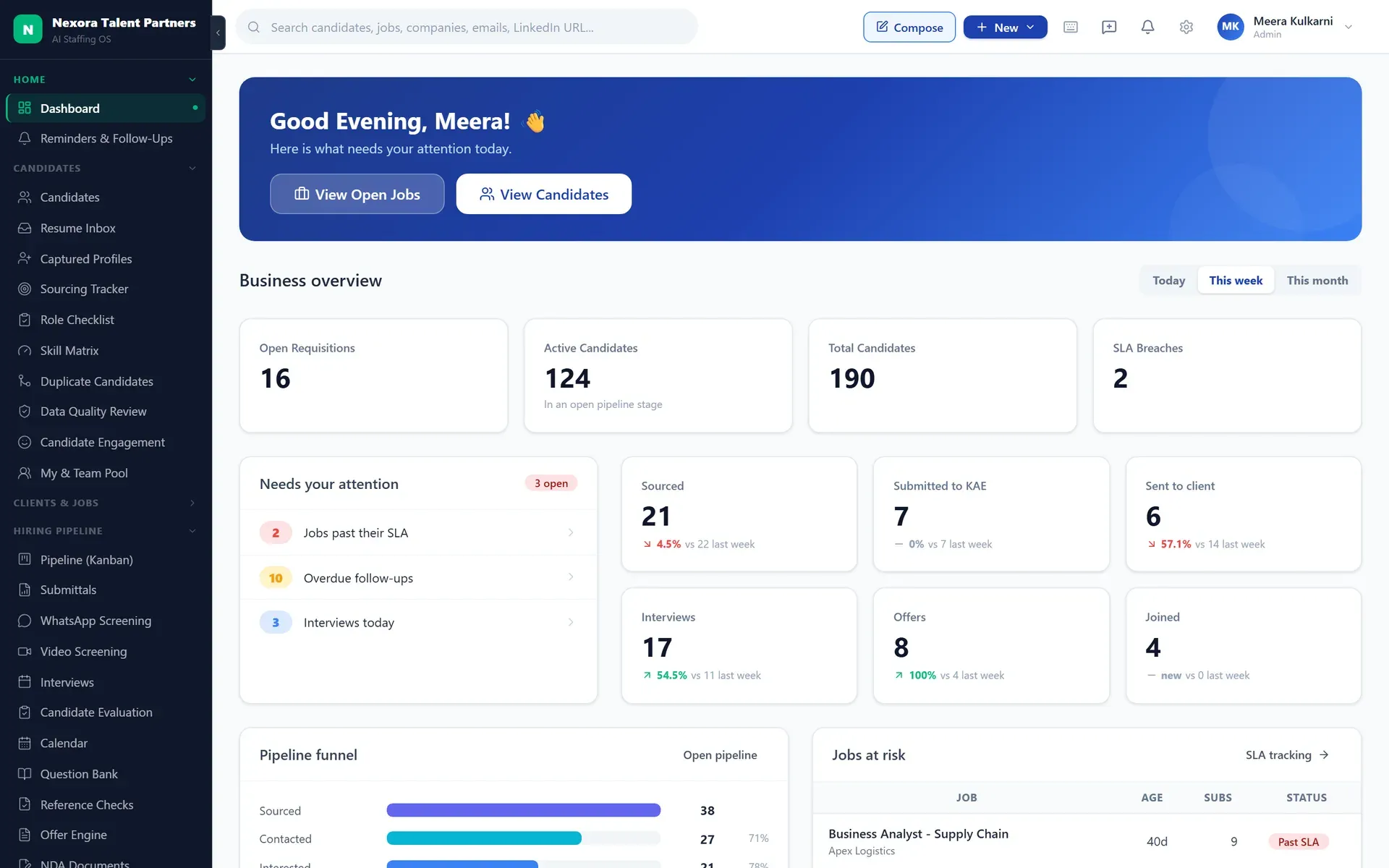The width and height of the screenshot is (1389, 868).
Task: Open the Skill Matrix page
Action: click(106, 351)
